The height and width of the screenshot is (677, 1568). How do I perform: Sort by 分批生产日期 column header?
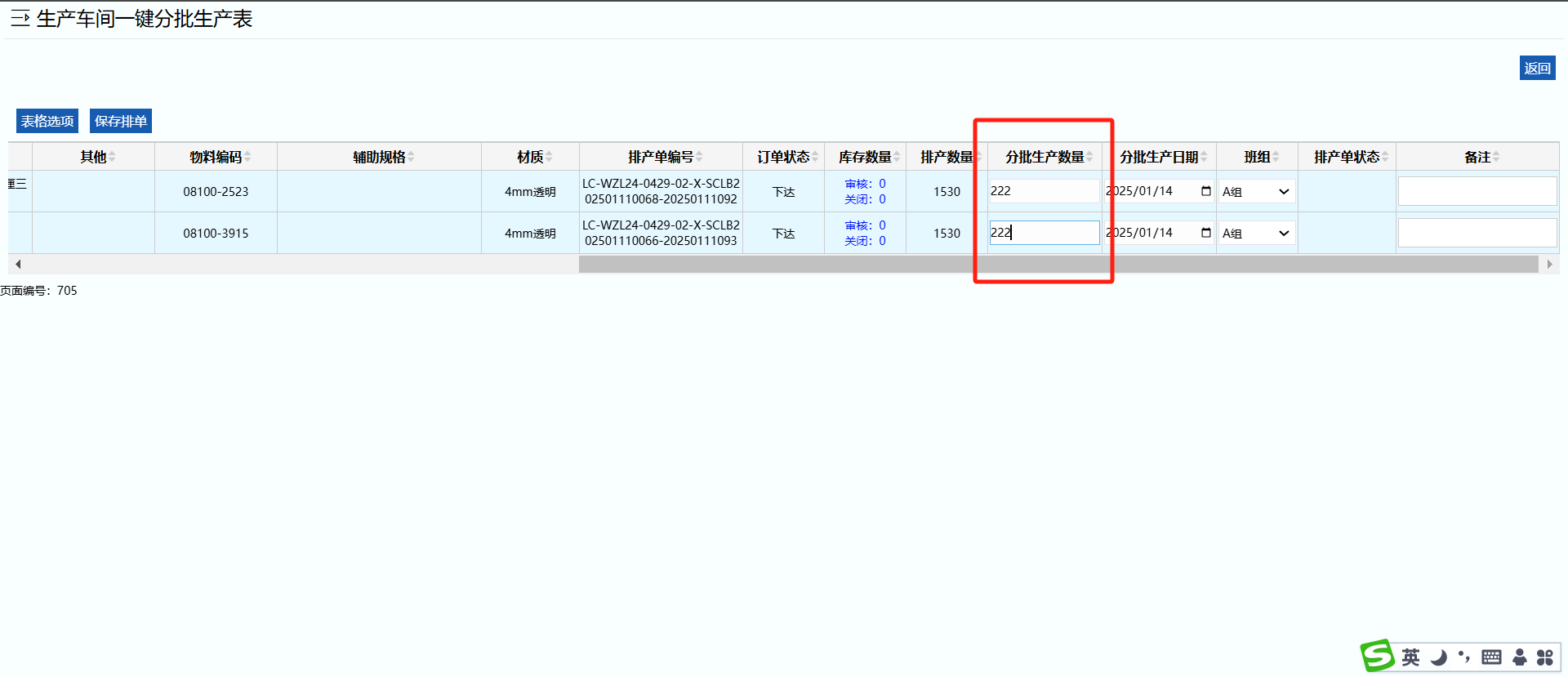point(1159,157)
